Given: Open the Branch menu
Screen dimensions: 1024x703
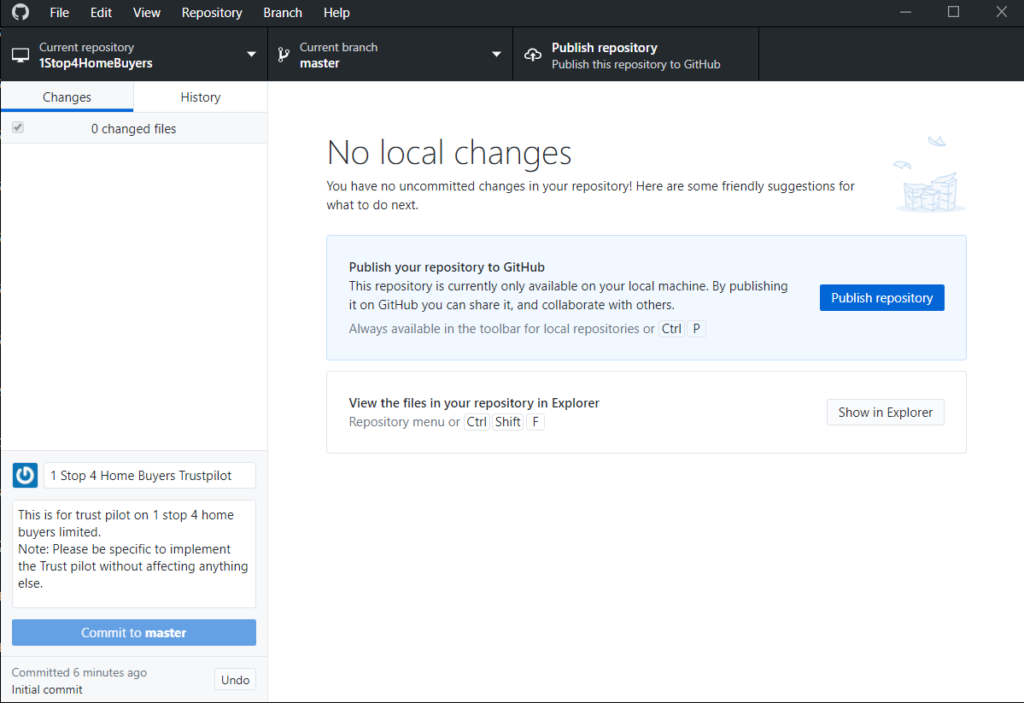Looking at the screenshot, I should pos(283,12).
